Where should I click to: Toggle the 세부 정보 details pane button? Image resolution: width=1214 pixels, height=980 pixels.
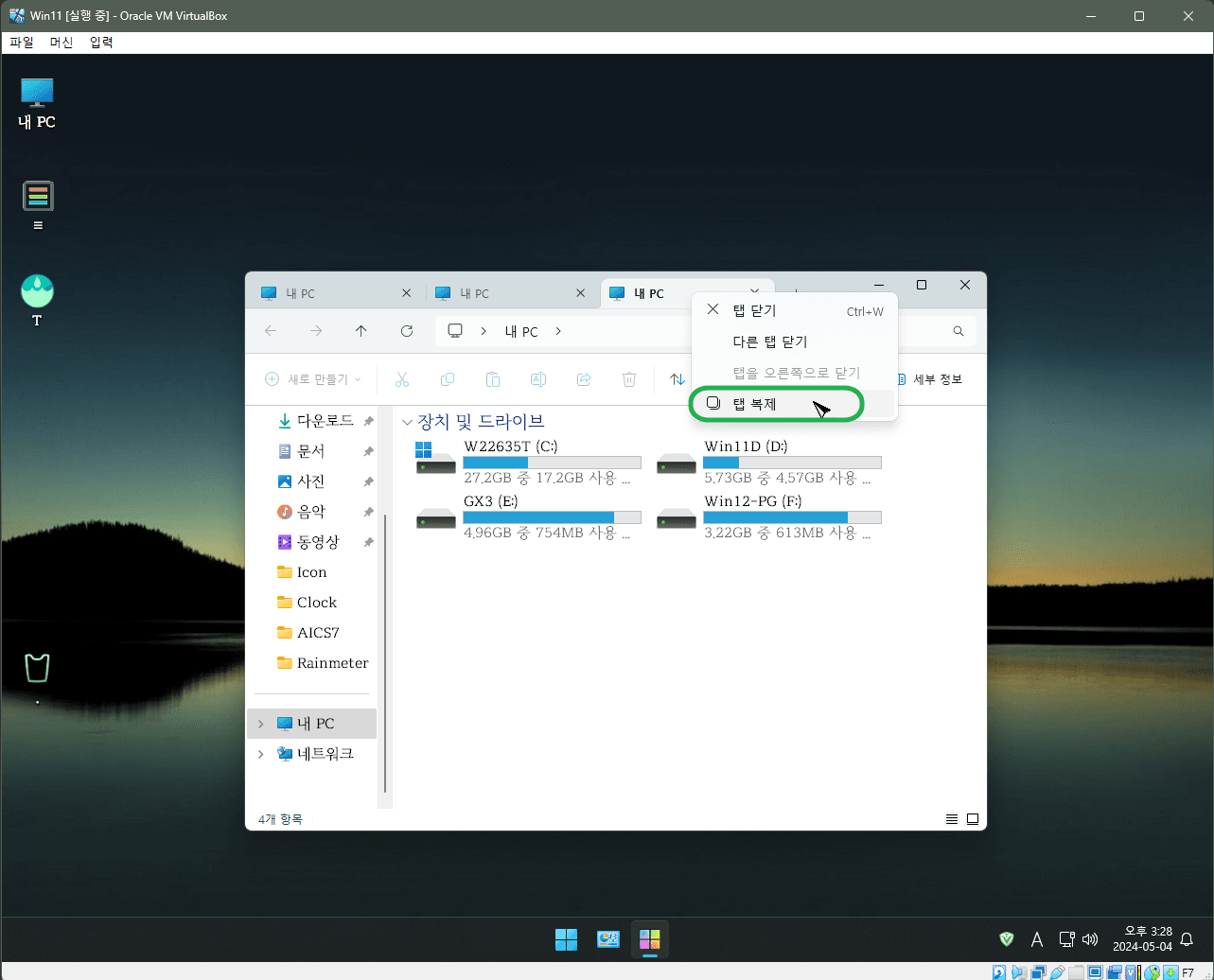click(928, 379)
